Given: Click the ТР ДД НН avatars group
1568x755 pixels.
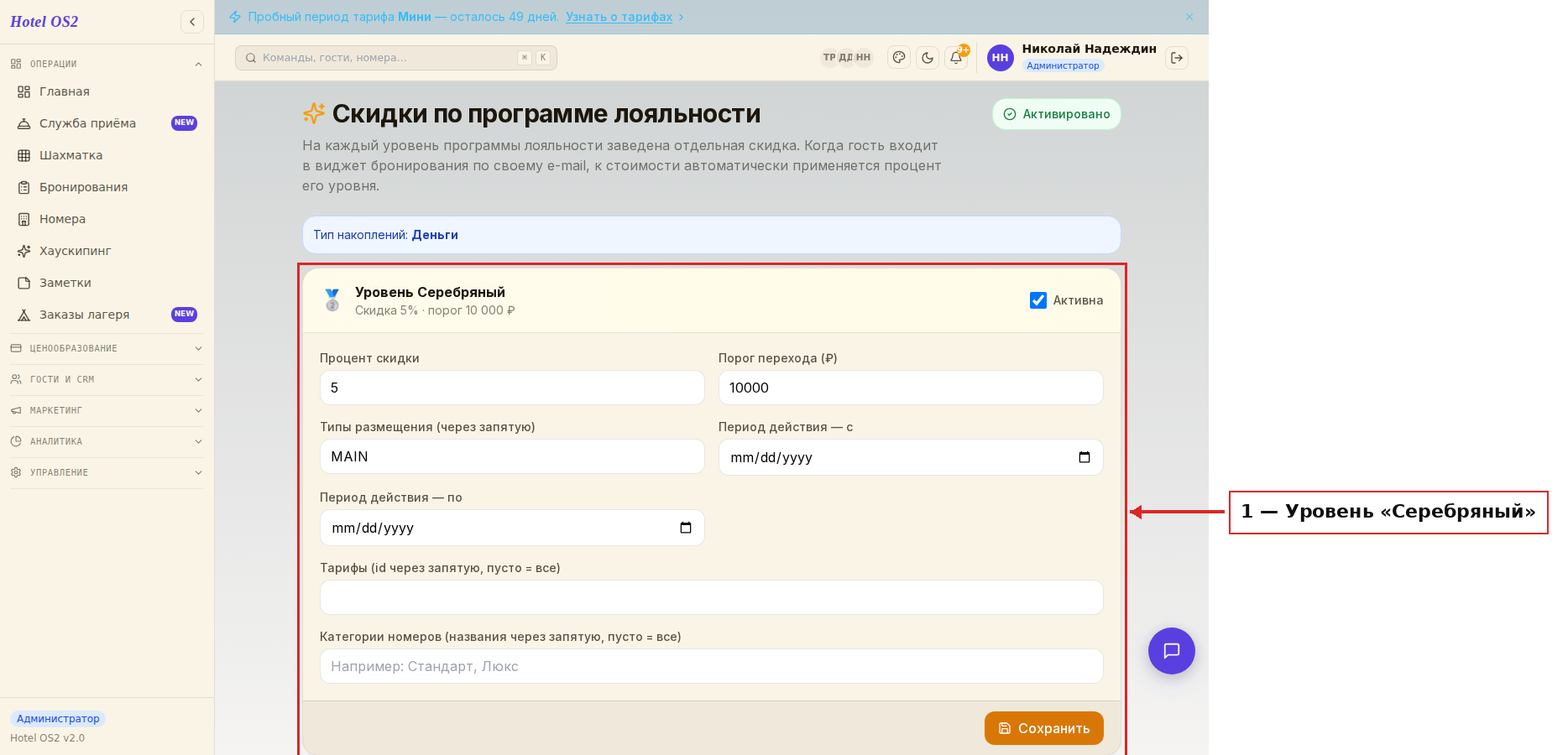Looking at the screenshot, I should 847,58.
